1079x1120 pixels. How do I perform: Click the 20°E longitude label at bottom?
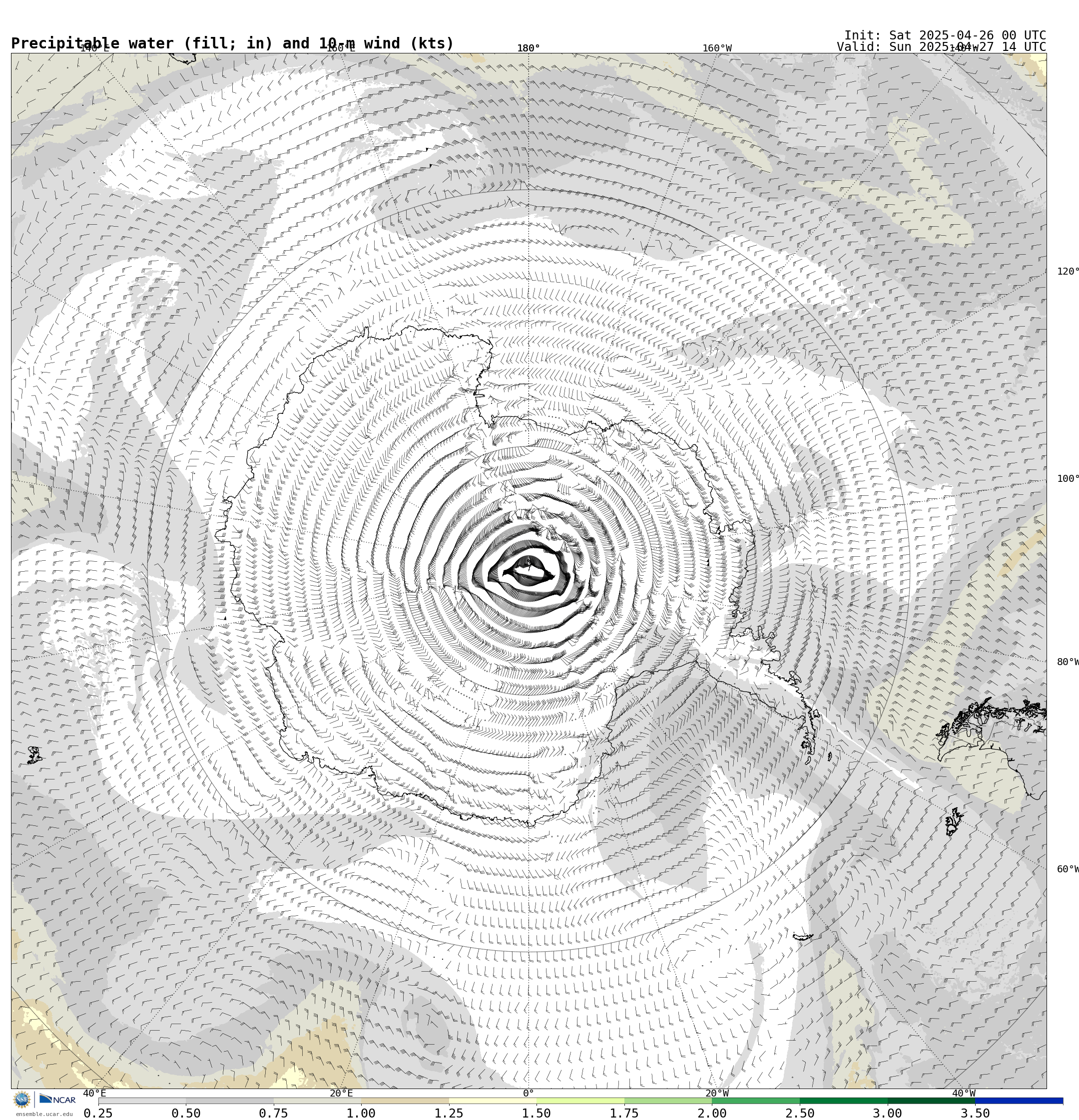click(341, 1093)
